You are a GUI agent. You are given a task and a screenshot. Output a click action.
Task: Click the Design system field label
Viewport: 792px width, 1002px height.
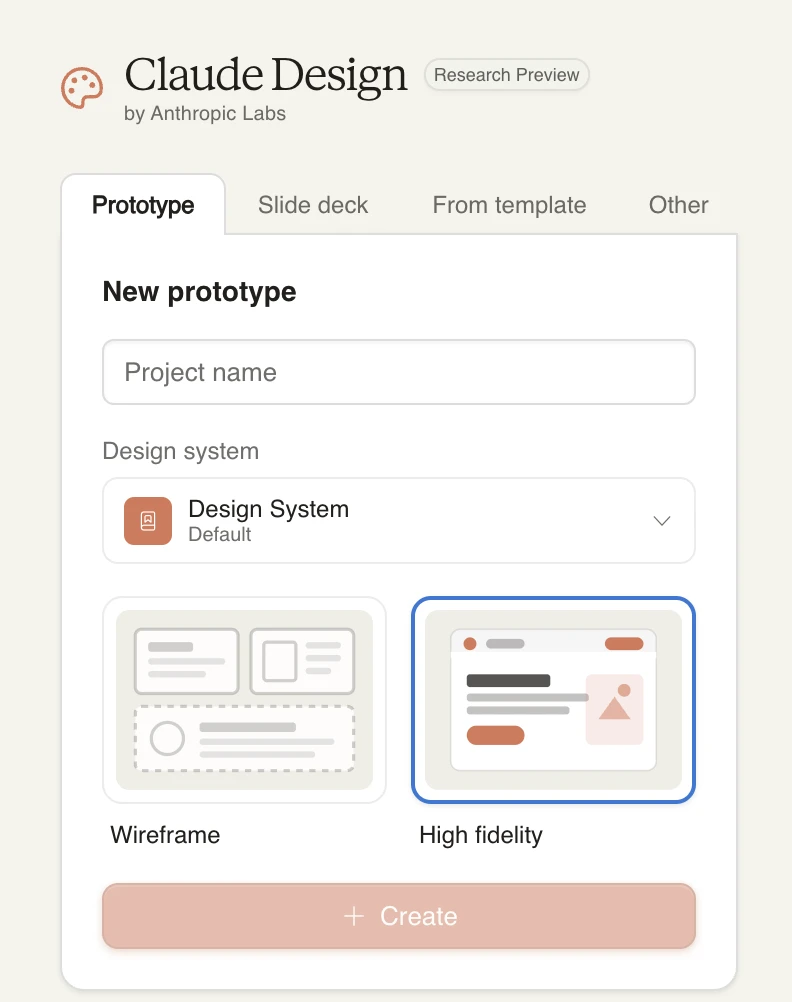pos(181,451)
